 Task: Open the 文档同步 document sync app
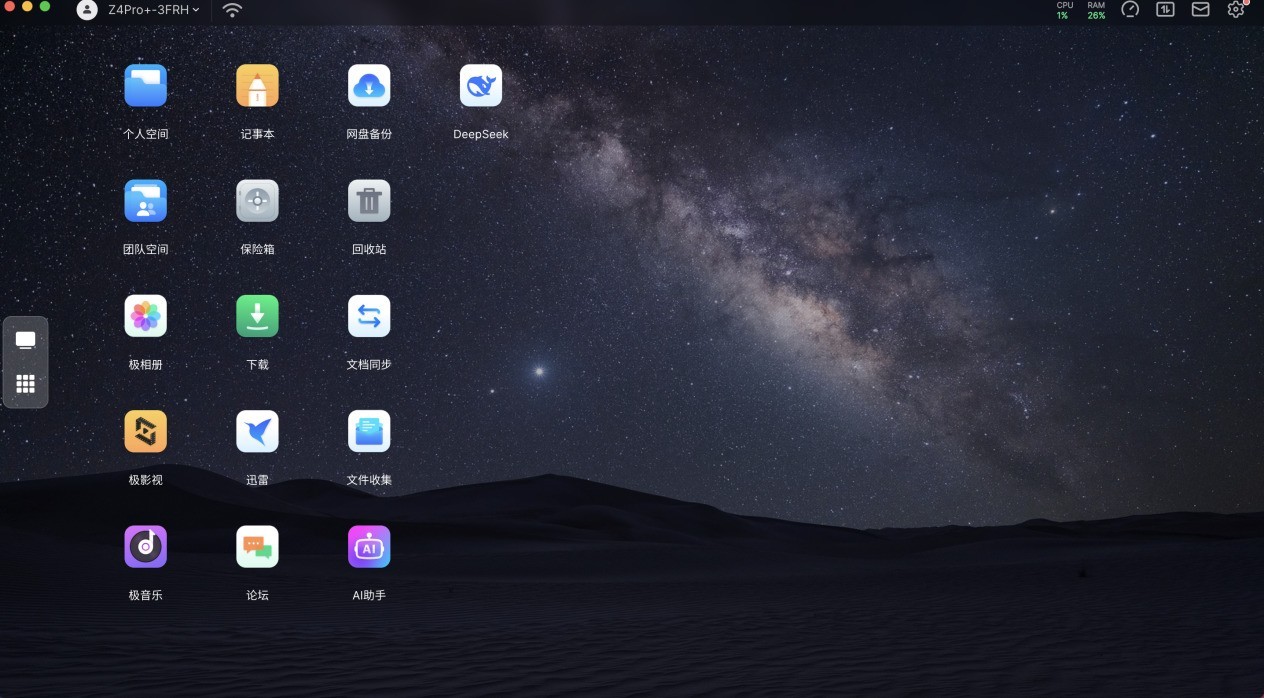click(369, 316)
